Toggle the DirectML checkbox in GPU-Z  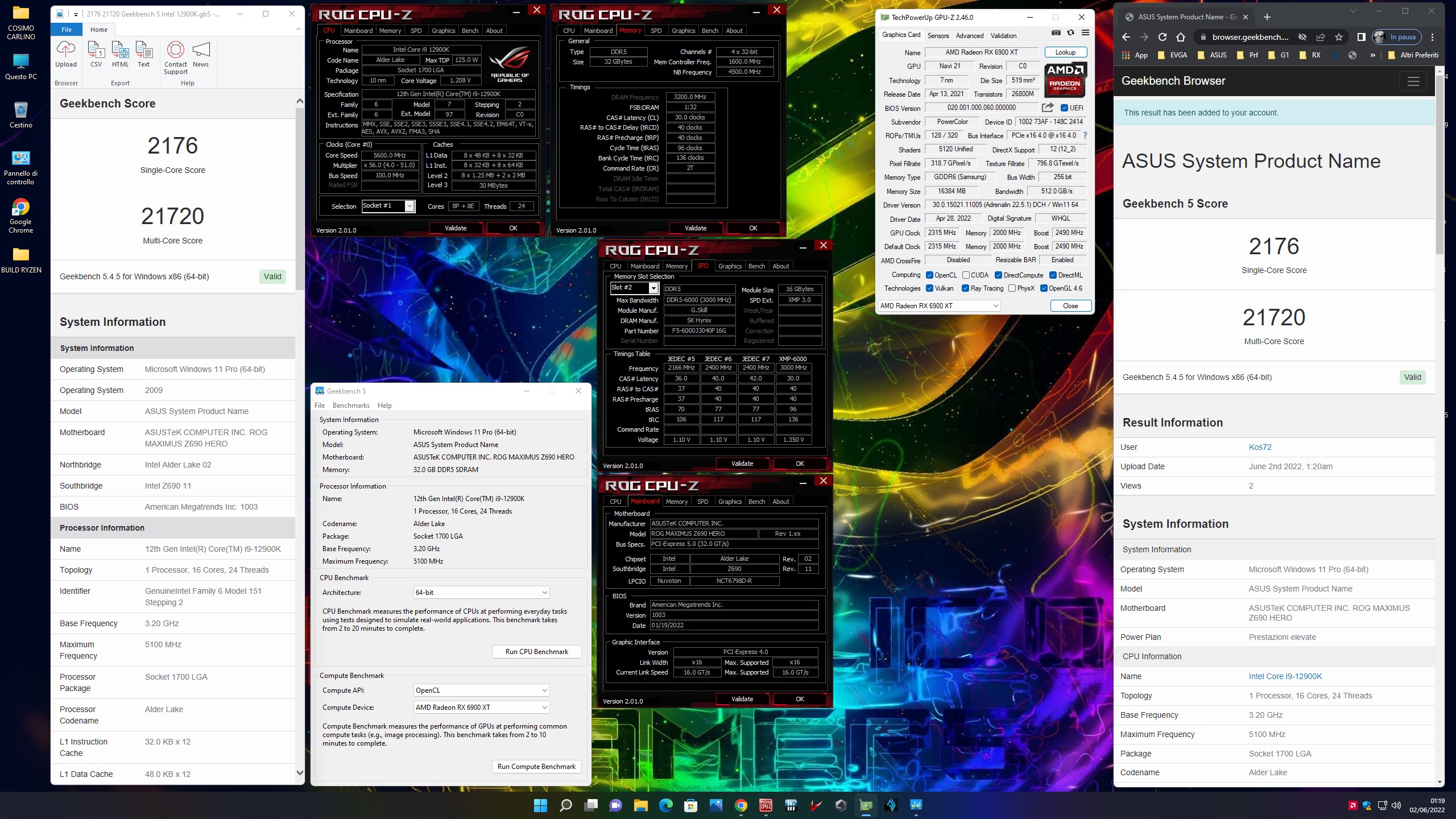tap(1052, 275)
